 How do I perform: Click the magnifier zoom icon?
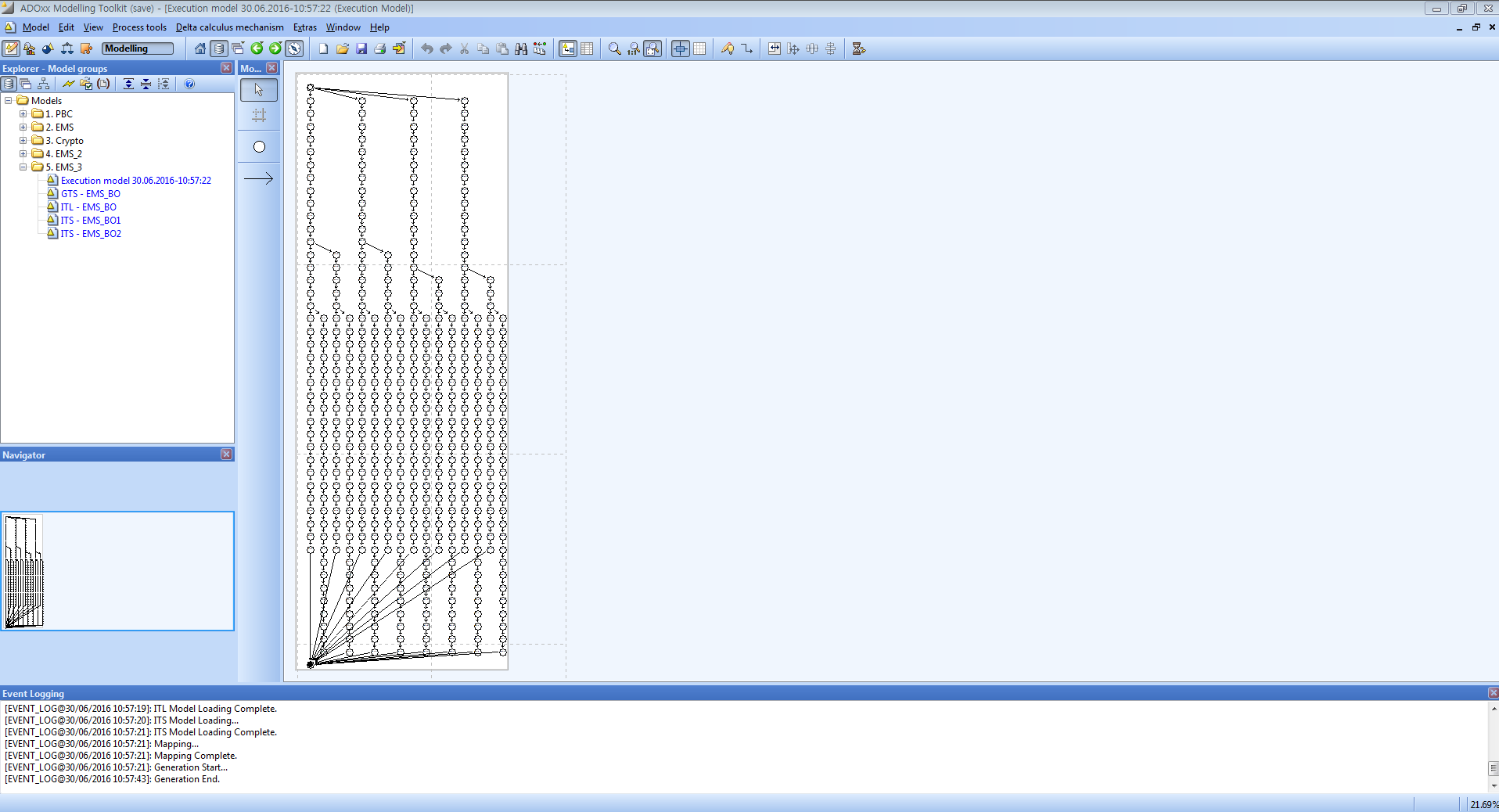point(615,49)
